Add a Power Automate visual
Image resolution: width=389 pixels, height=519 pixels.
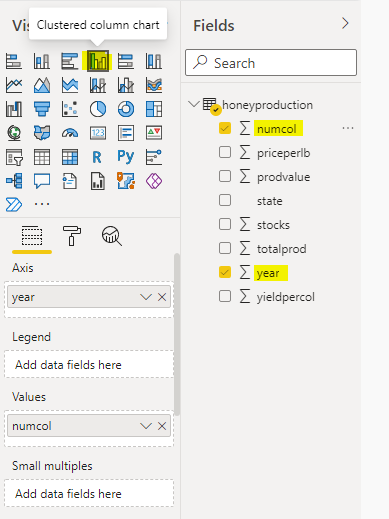pyautogui.click(x=14, y=204)
